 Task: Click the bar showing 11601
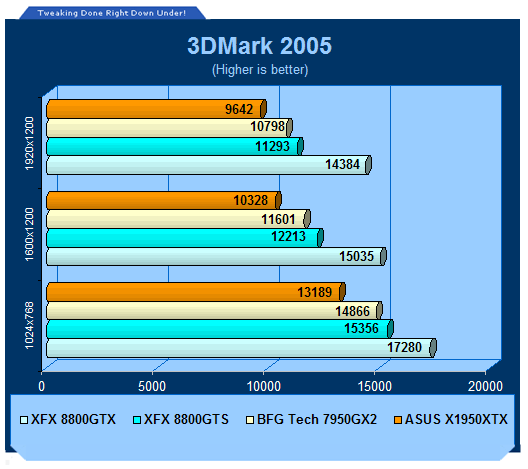coord(178,219)
